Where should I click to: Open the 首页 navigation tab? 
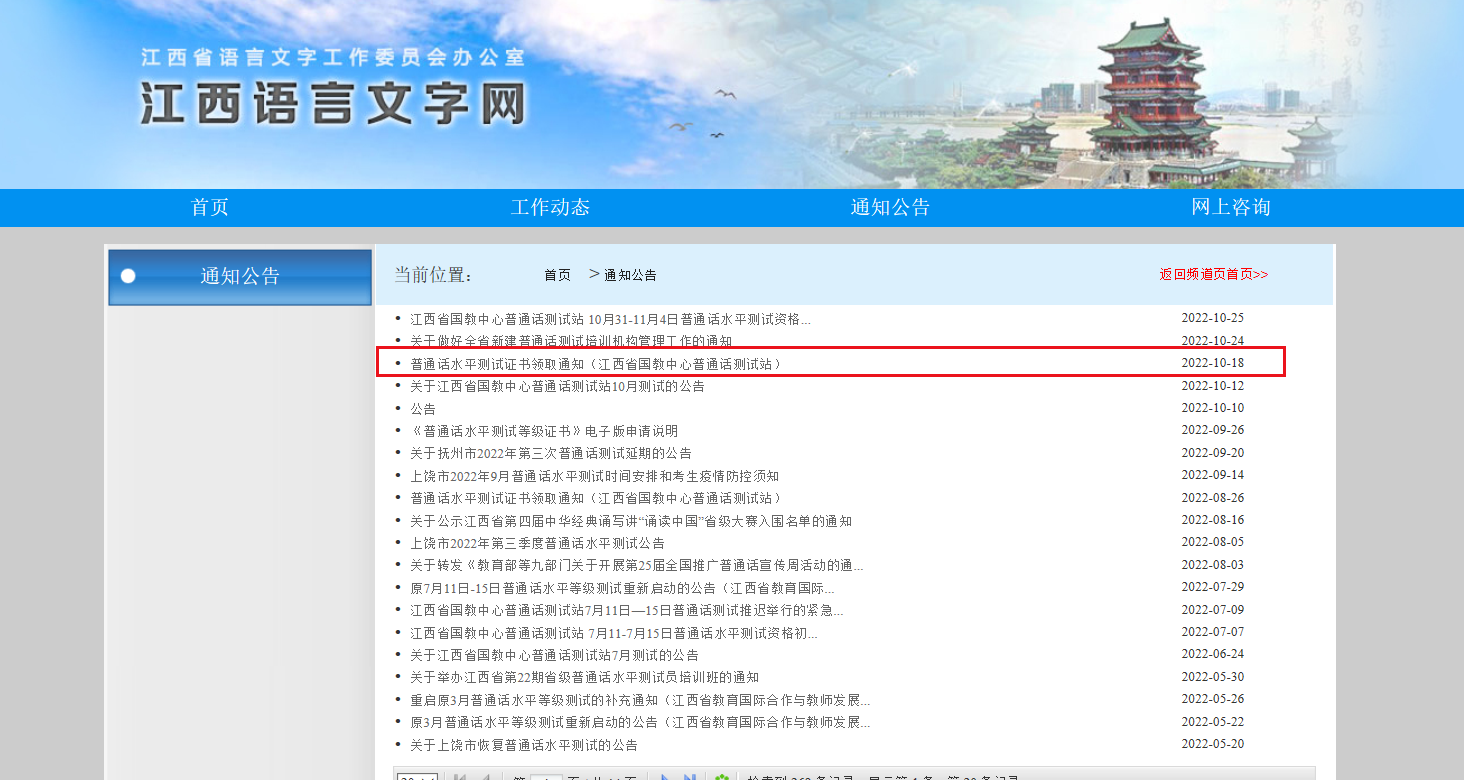[210, 207]
